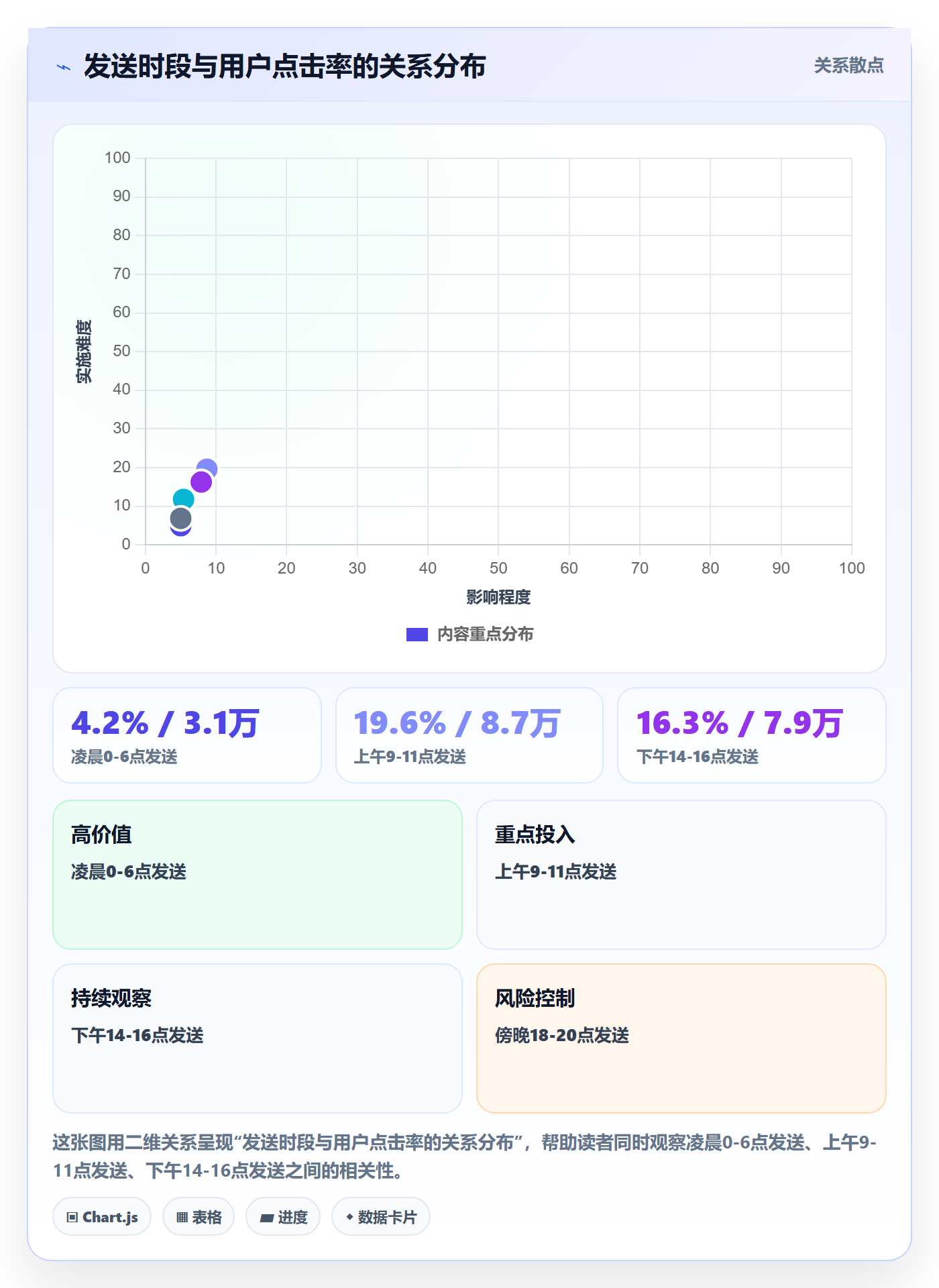Click the 重点投入 quadrant heading
The image size is (939, 1288).
[x=535, y=835]
